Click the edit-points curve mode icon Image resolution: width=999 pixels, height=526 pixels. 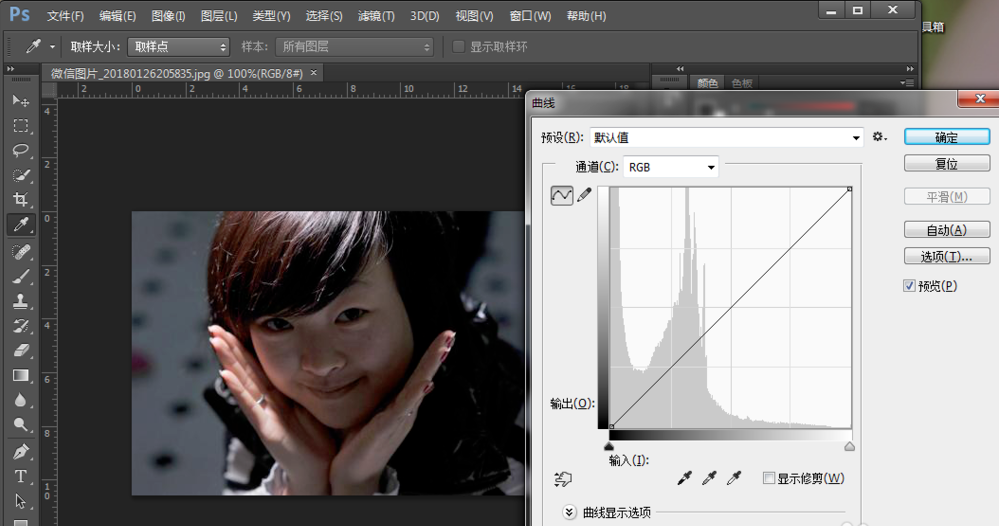click(x=561, y=195)
